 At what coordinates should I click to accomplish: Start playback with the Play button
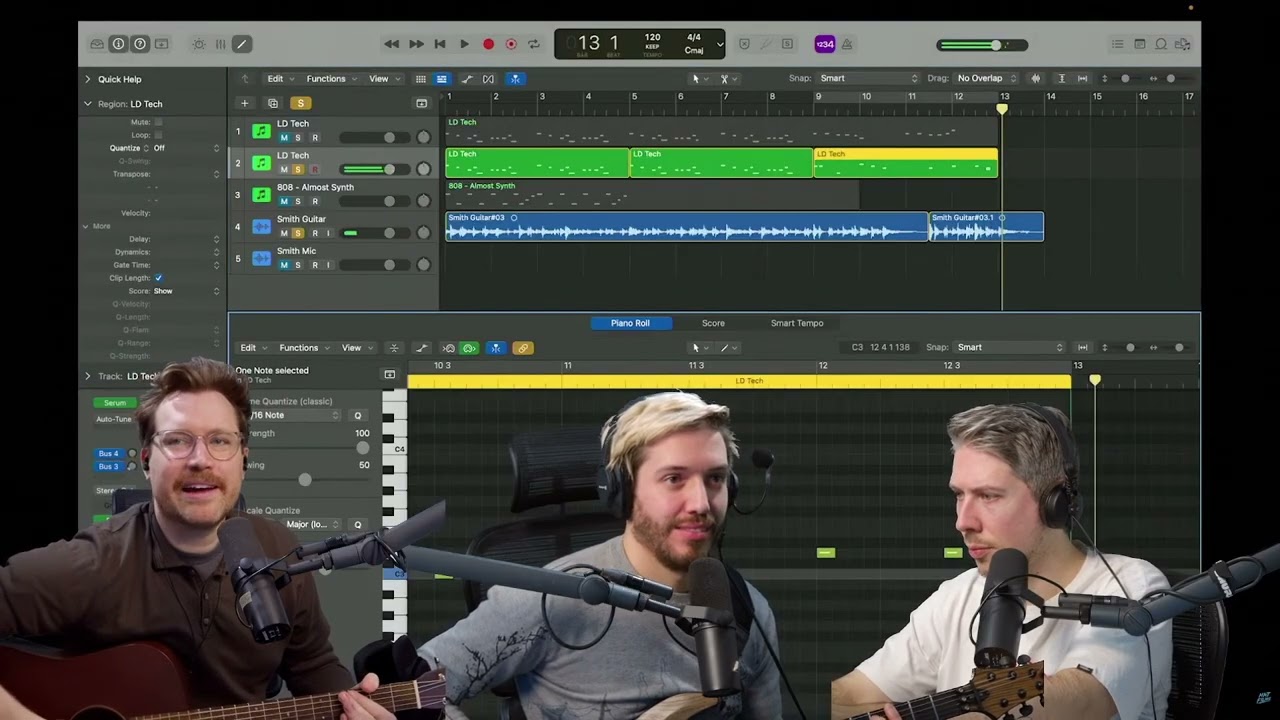point(464,44)
